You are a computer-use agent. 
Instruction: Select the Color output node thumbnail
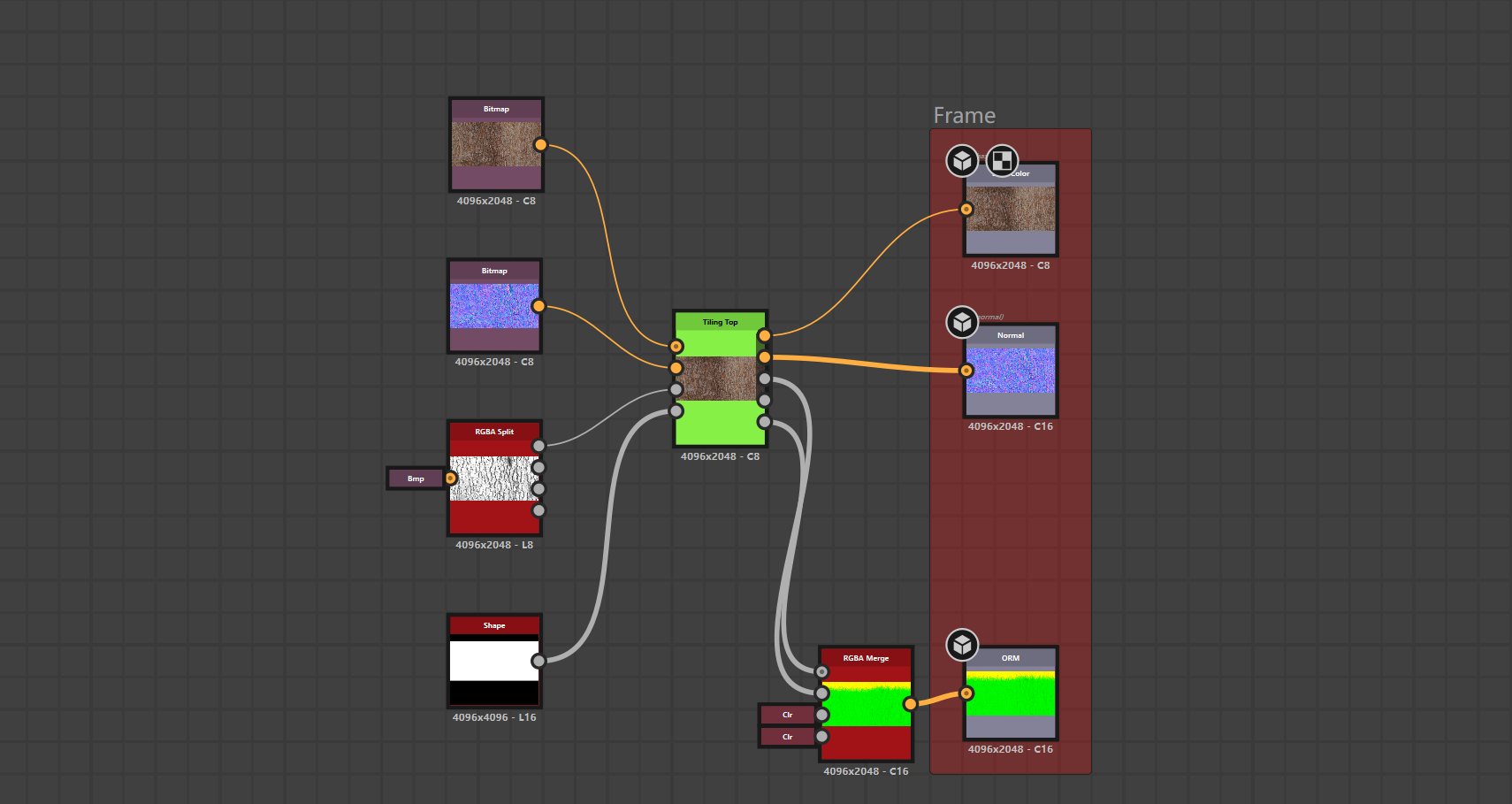tap(1011, 209)
